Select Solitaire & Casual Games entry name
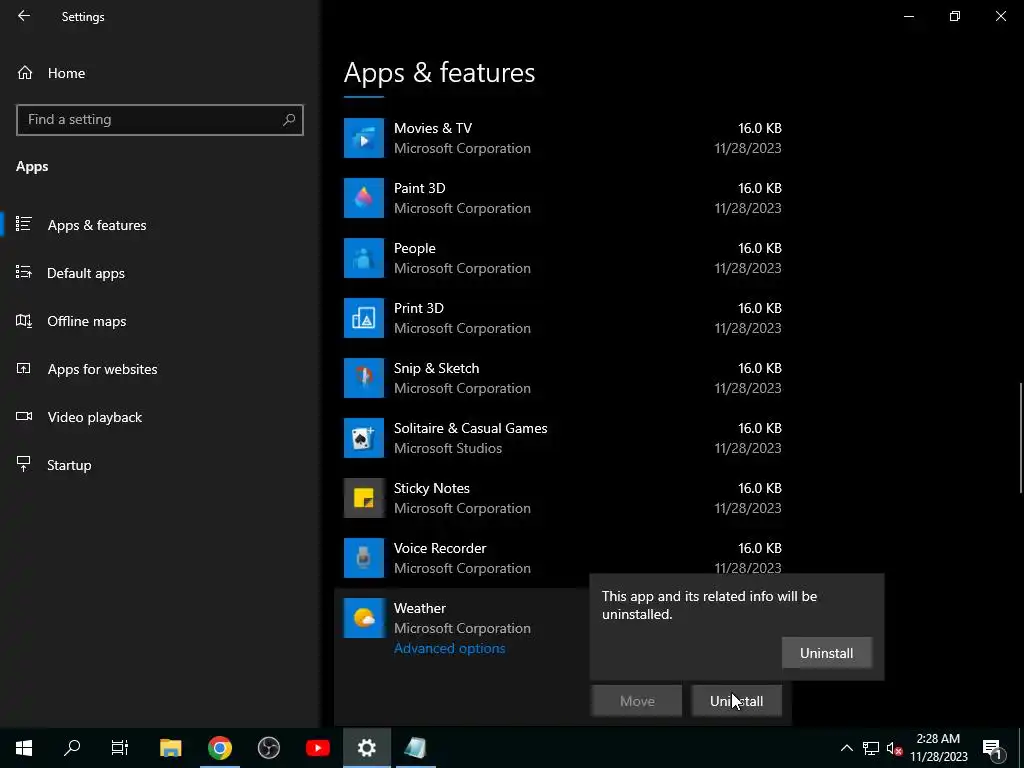The width and height of the screenshot is (1024, 768). [x=470, y=428]
